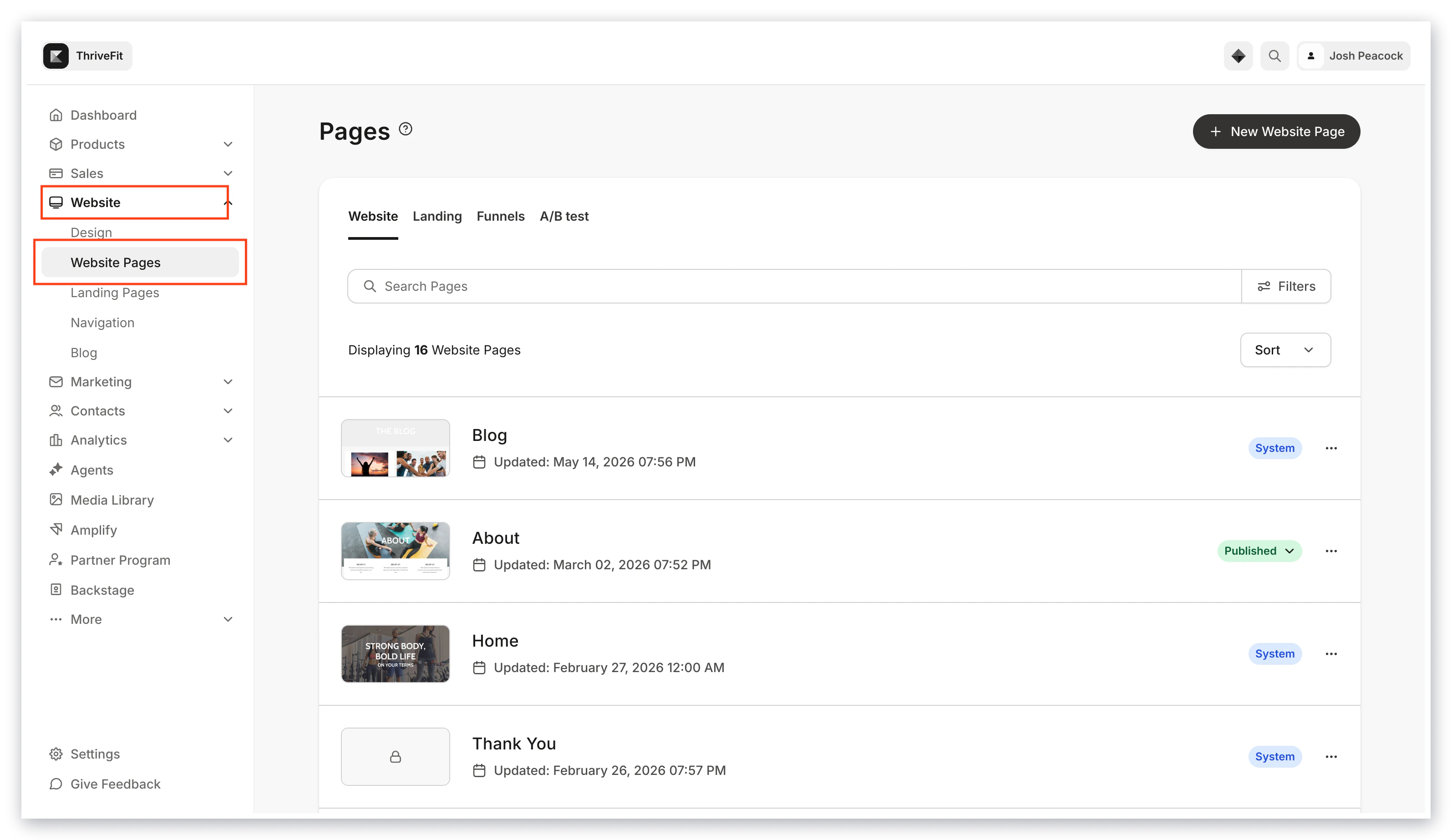Image resolution: width=1452 pixels, height=840 pixels.
Task: Open the Sort dropdown
Action: pyautogui.click(x=1285, y=350)
